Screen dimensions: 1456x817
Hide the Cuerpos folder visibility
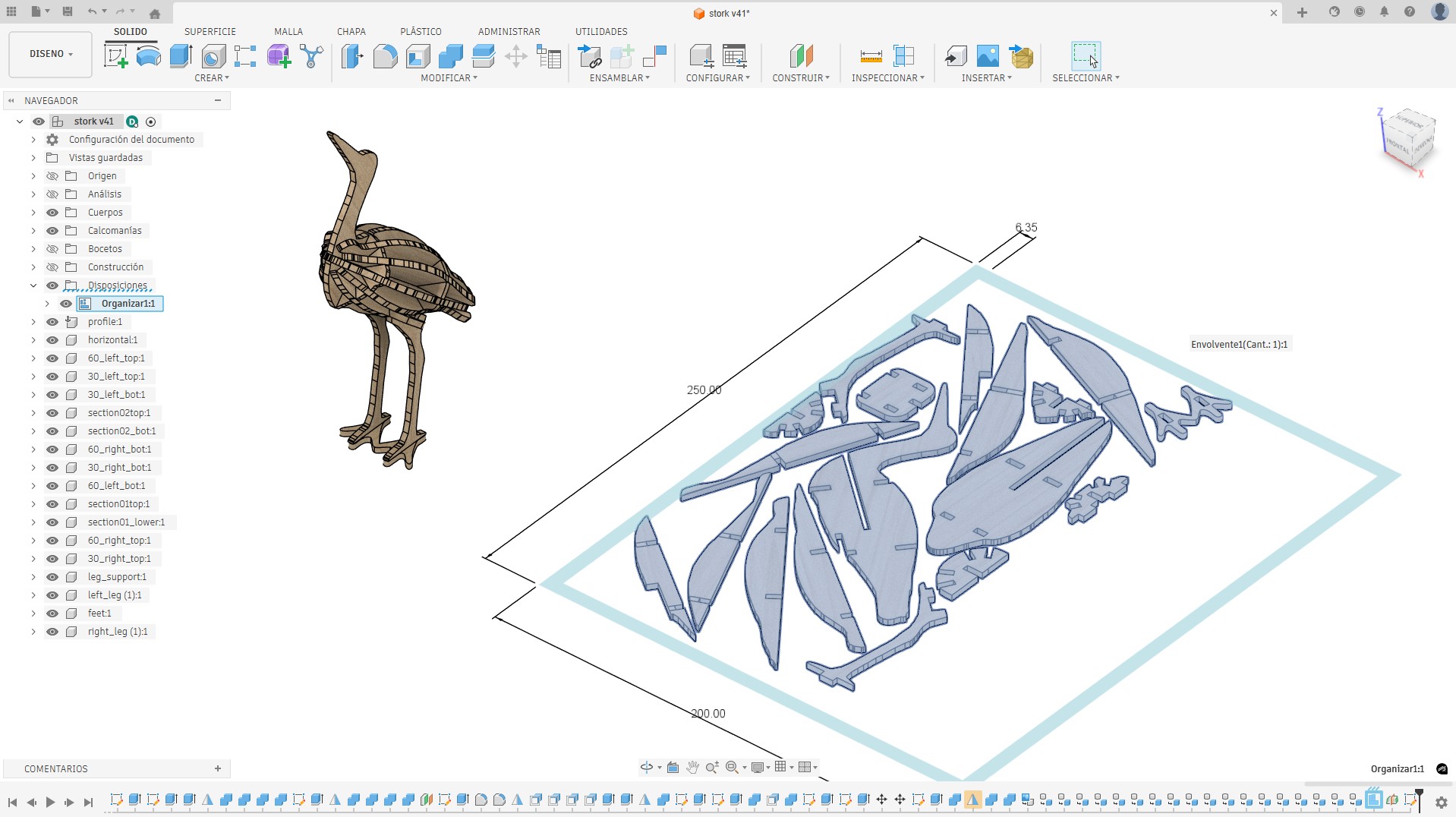pyautogui.click(x=52, y=213)
